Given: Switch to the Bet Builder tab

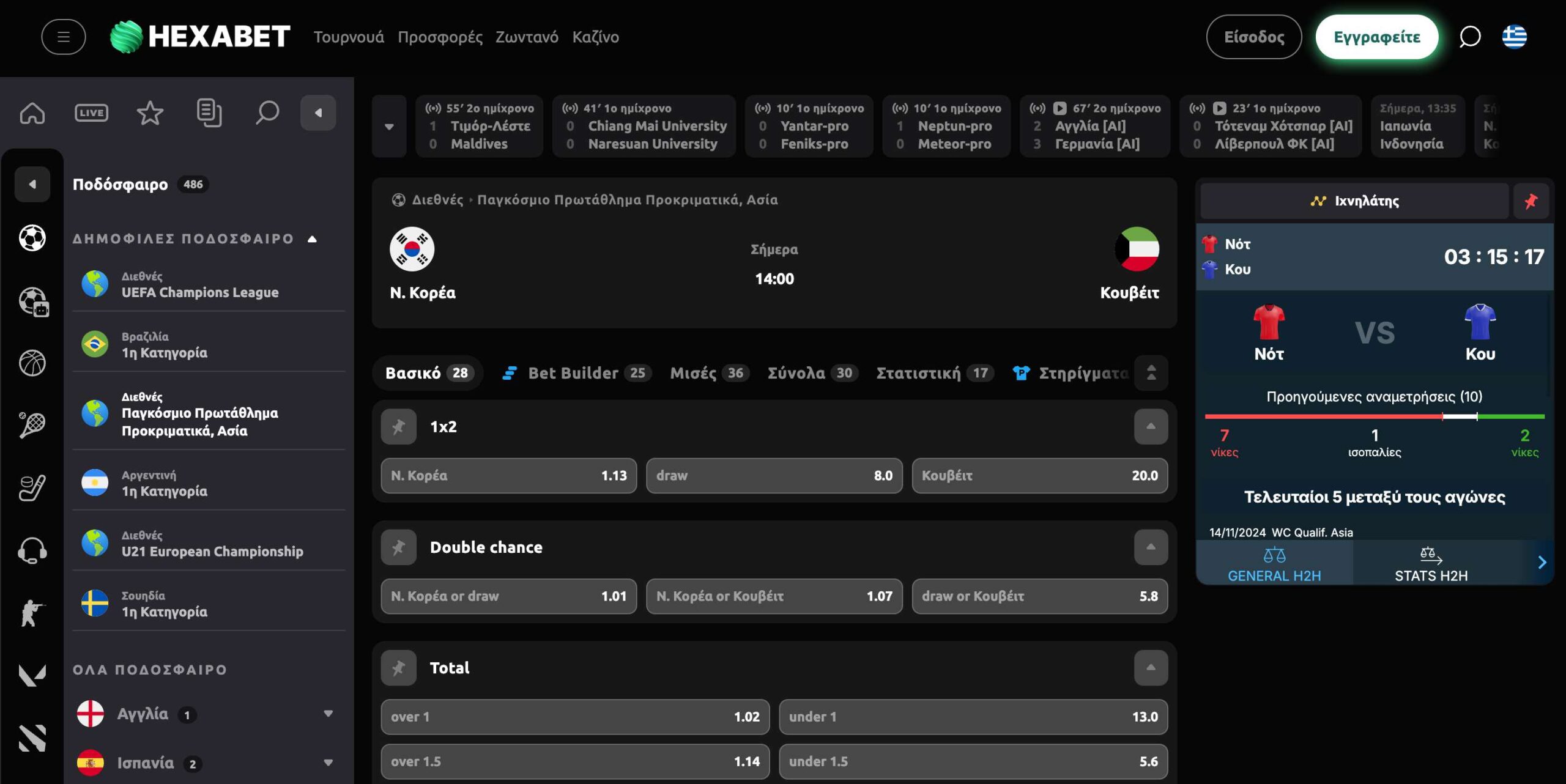Looking at the screenshot, I should [x=576, y=373].
